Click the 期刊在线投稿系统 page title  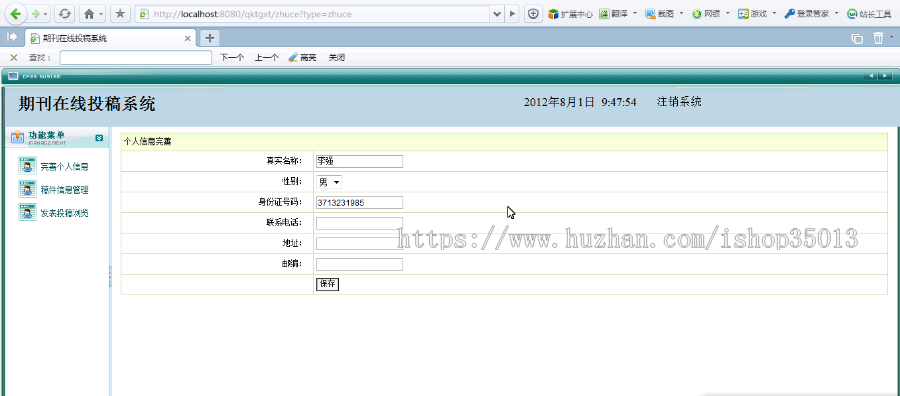87,104
